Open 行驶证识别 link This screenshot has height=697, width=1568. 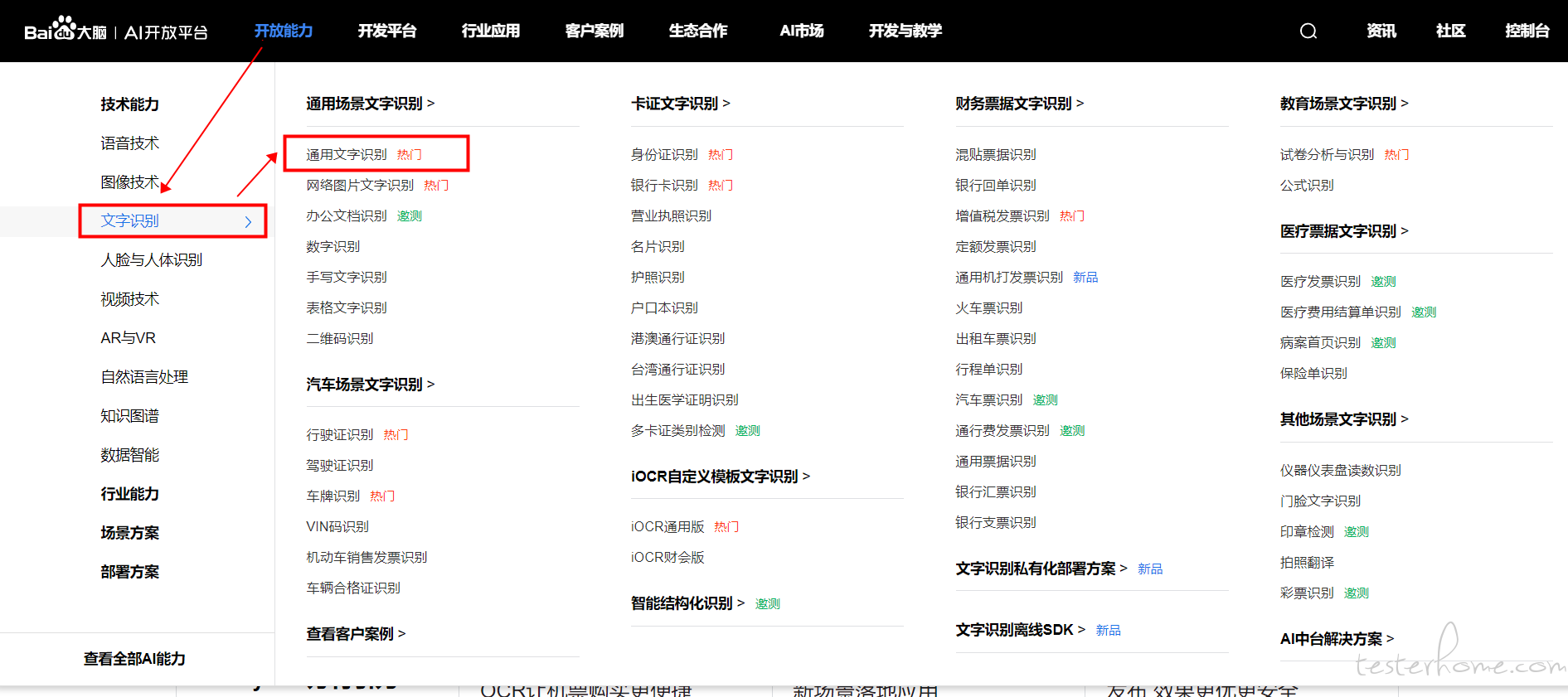coord(340,435)
